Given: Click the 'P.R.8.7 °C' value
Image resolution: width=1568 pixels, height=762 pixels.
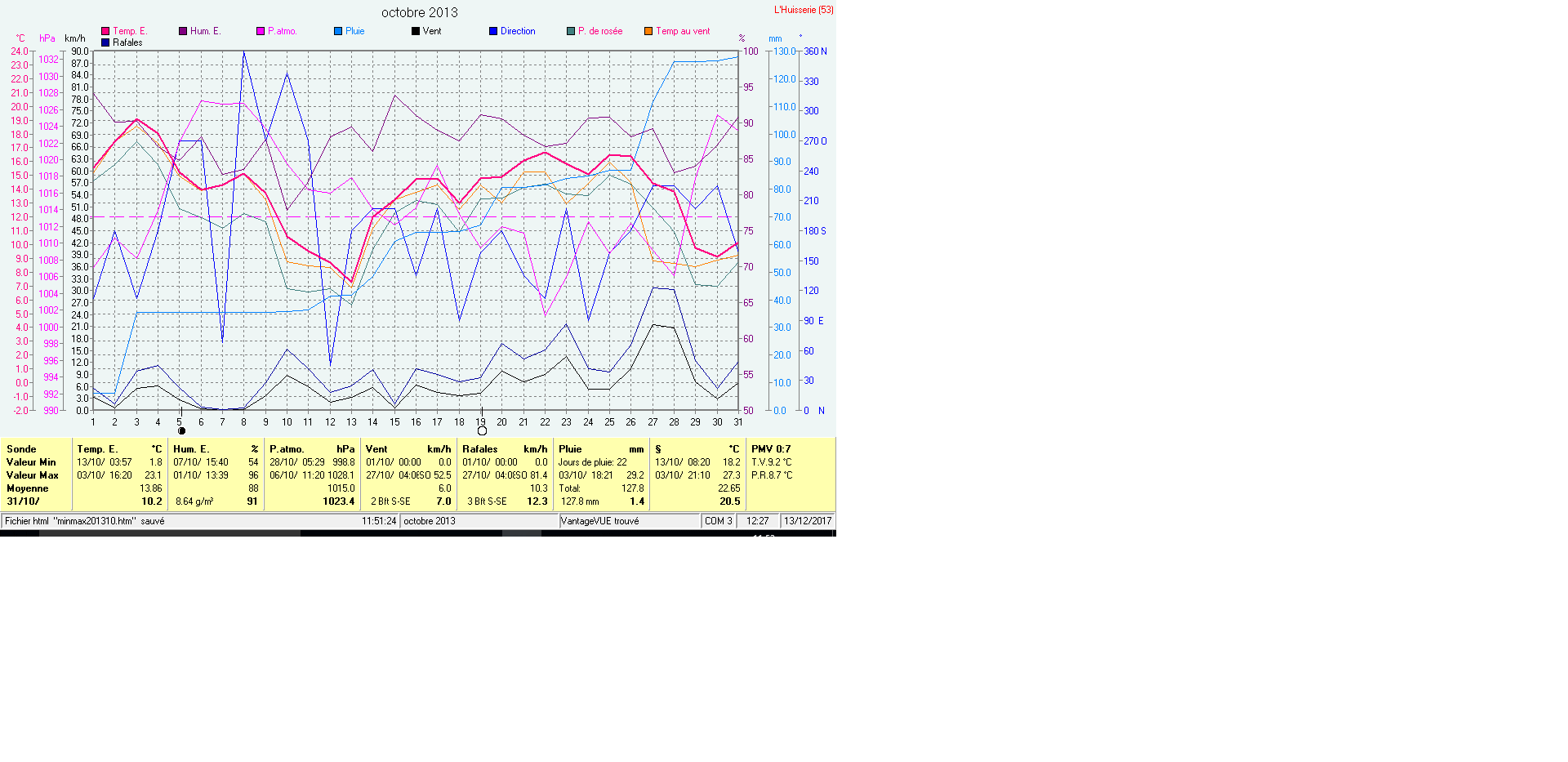Looking at the screenshot, I should pyautogui.click(x=772, y=475).
